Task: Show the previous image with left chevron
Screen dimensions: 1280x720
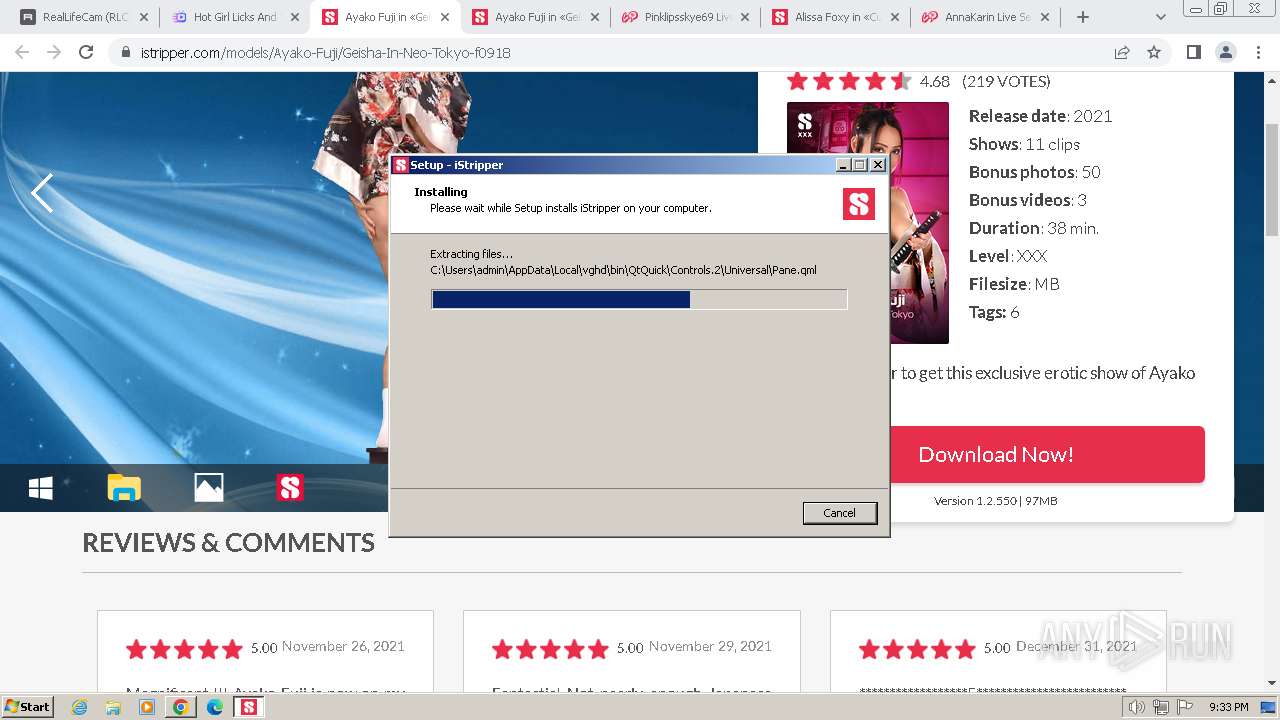Action: point(42,193)
